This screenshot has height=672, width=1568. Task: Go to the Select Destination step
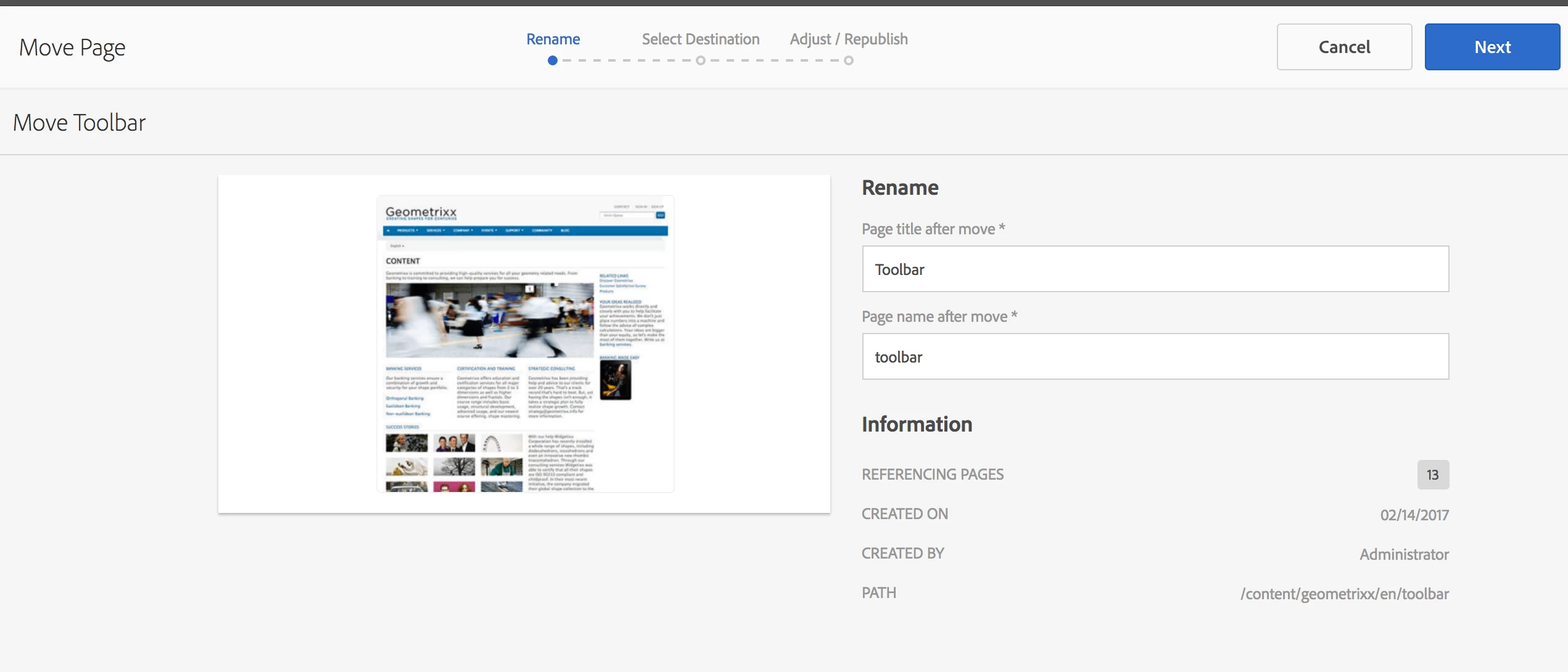pyautogui.click(x=700, y=39)
